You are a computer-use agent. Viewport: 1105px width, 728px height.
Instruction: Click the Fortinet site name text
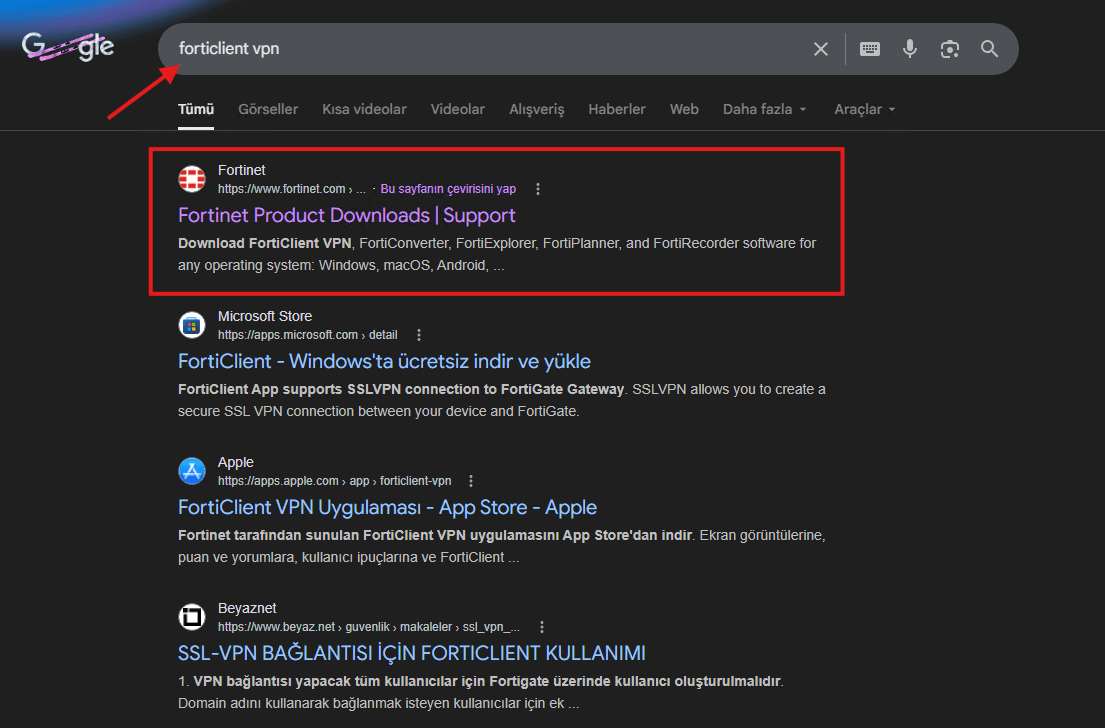242,170
